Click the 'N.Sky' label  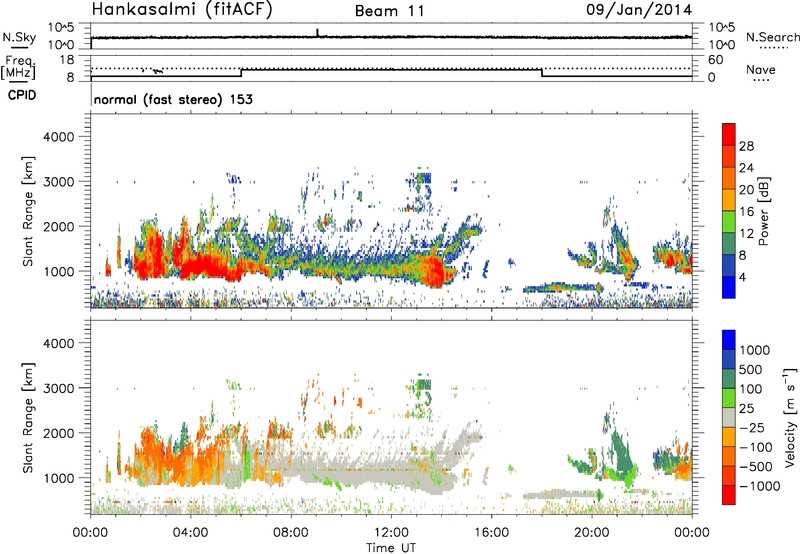point(19,37)
